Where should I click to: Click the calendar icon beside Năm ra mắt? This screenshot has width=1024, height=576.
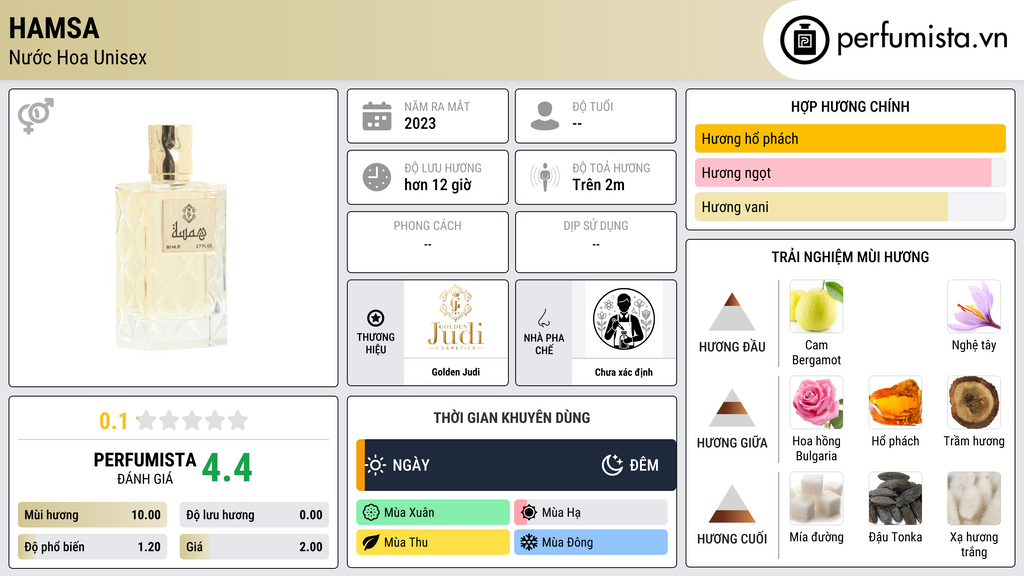[377, 116]
